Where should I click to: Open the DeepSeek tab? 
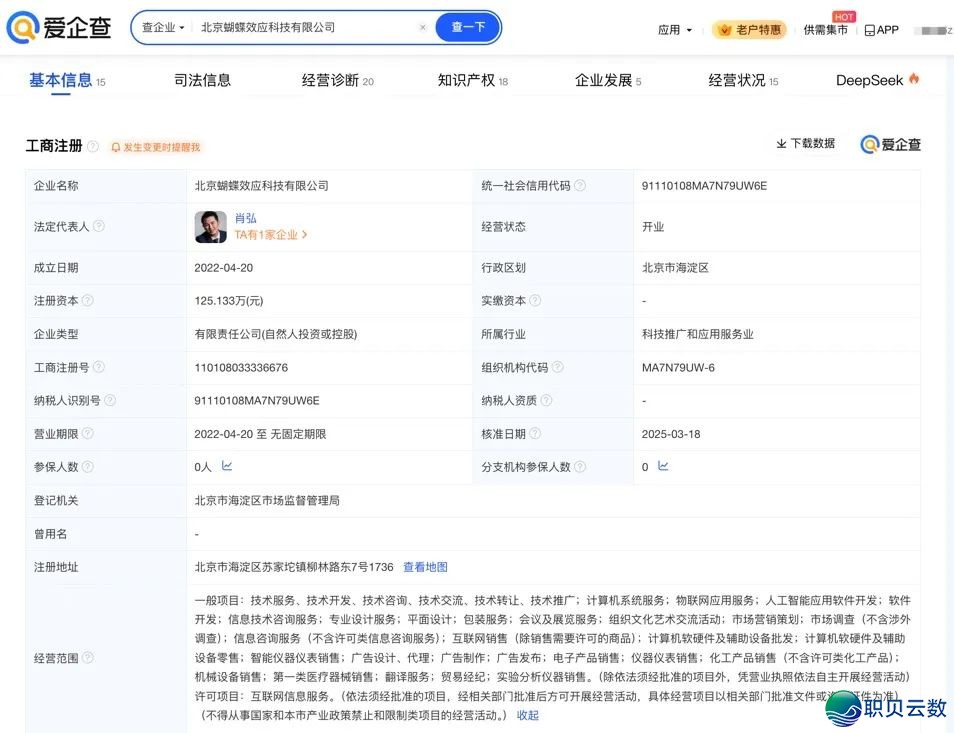coord(877,80)
